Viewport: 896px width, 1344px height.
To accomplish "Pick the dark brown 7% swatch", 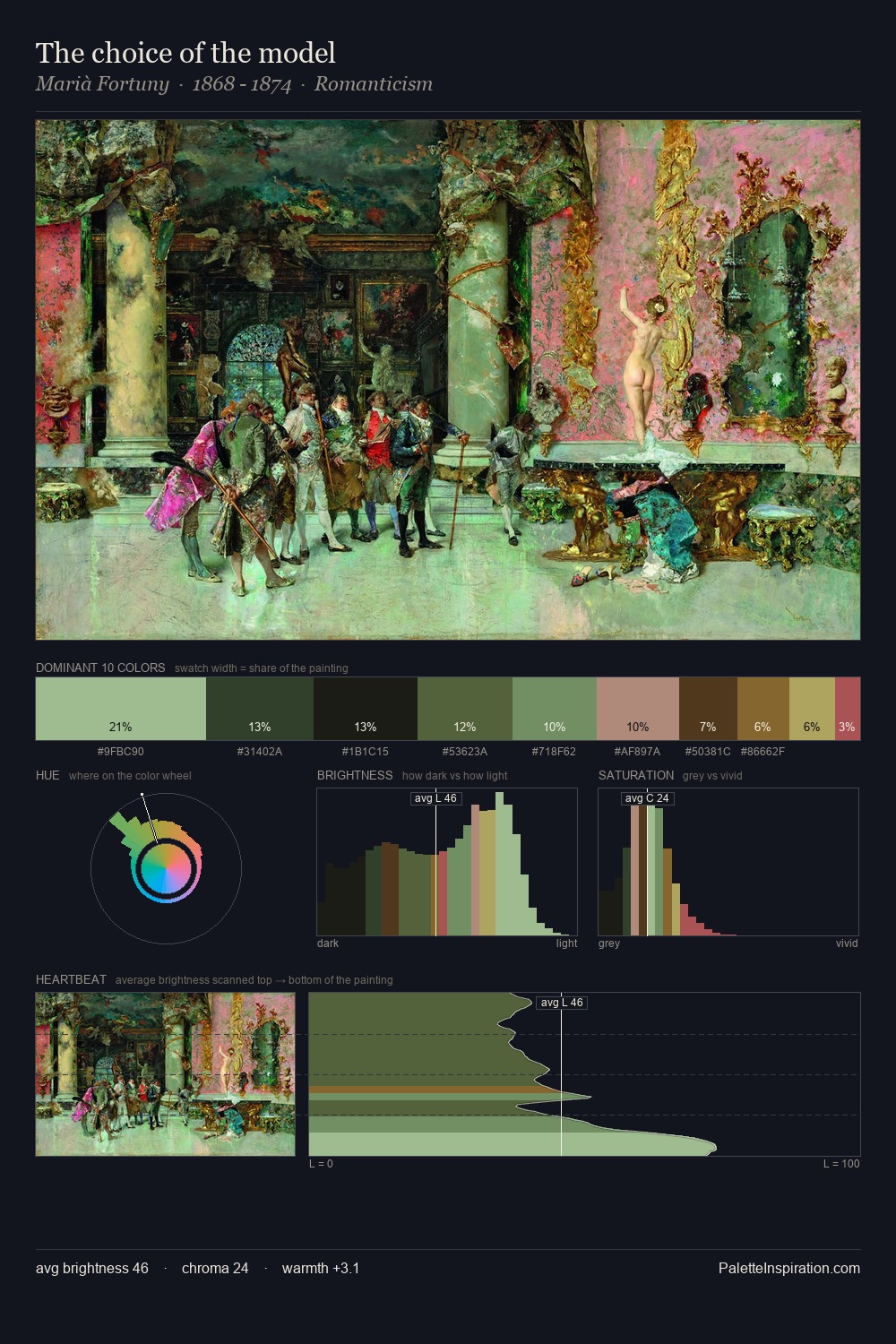I will pos(708,709).
